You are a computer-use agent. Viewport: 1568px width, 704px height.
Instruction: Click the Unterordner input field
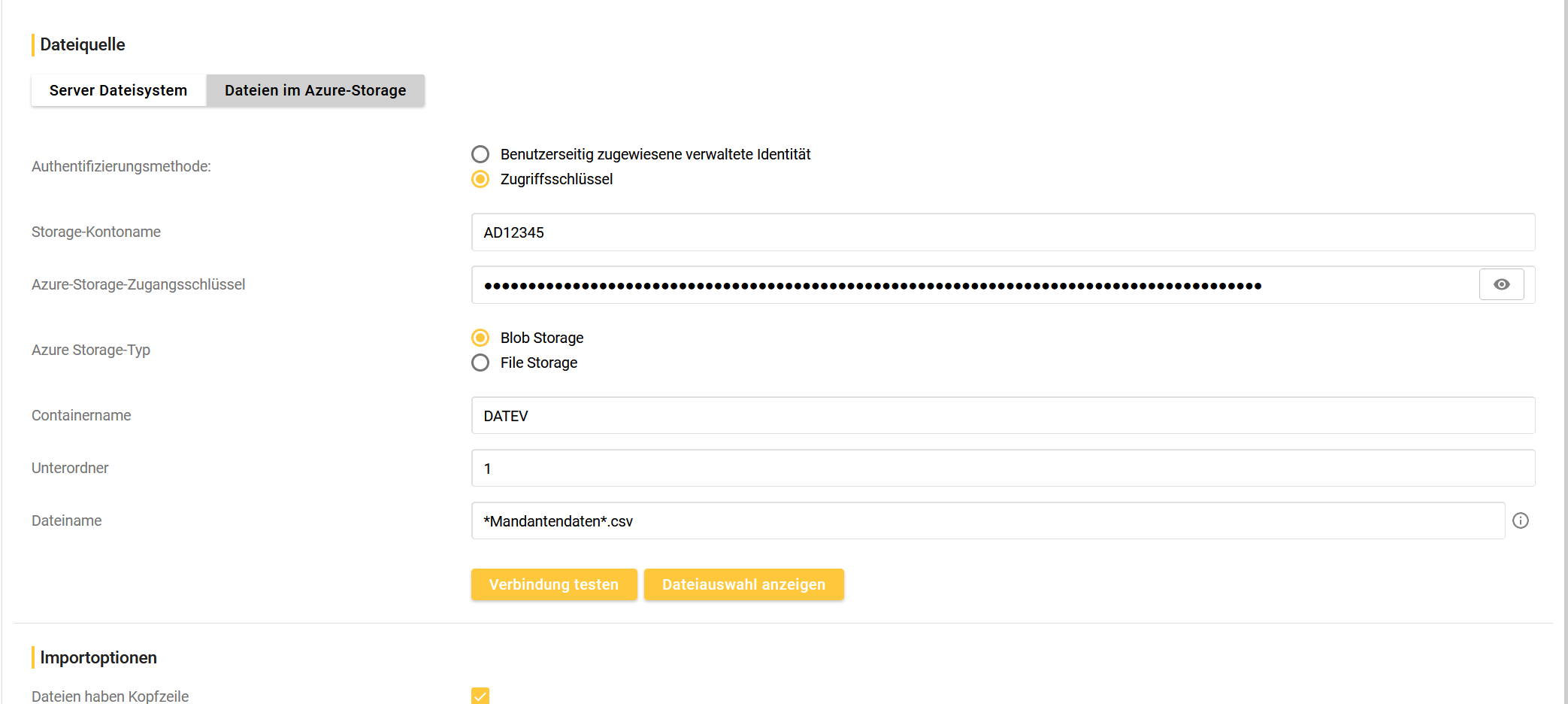[x=1003, y=469]
